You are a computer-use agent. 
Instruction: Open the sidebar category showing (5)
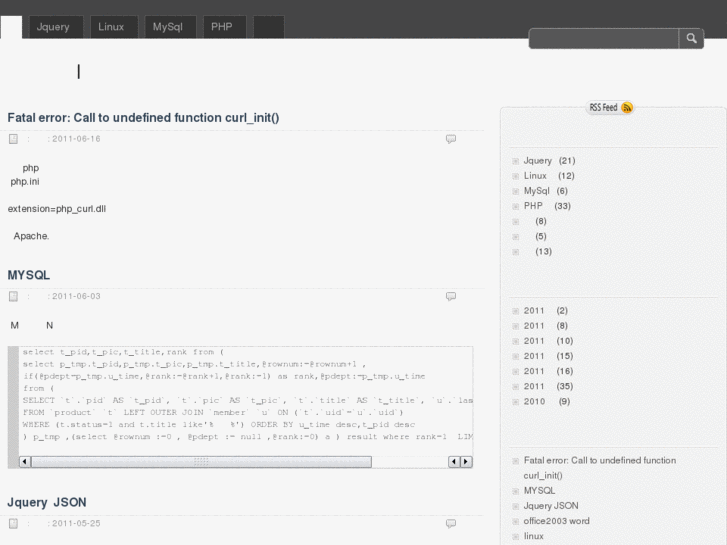tap(541, 237)
